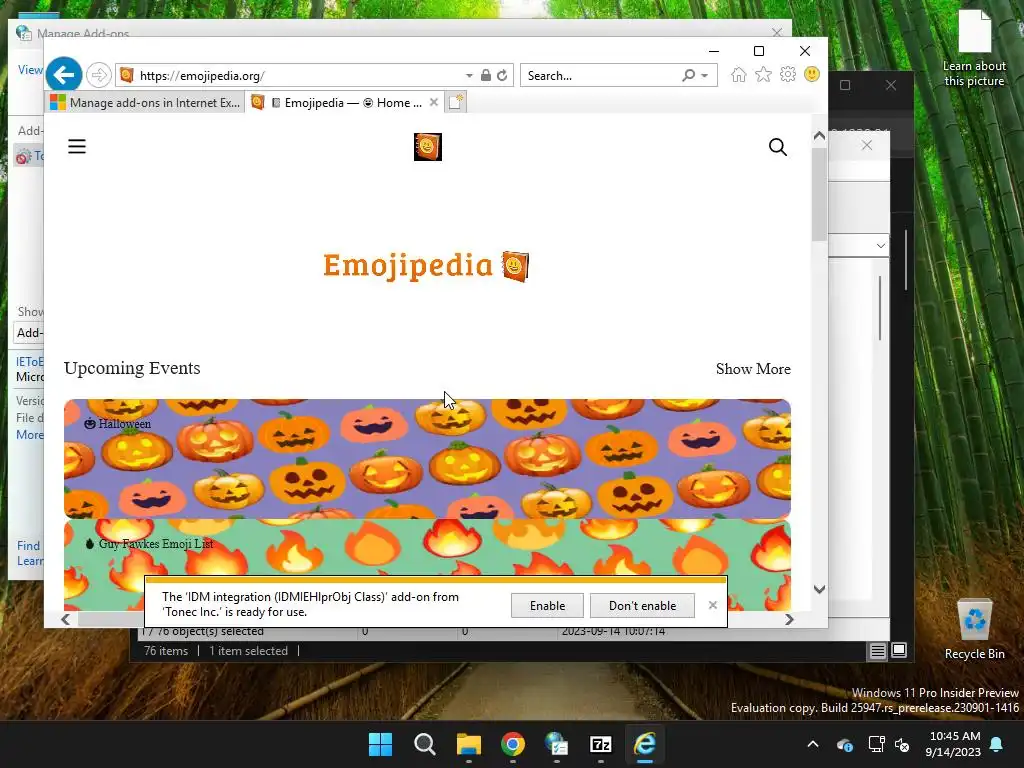The width and height of the screenshot is (1024, 768).
Task: Open taskbar Search
Action: point(424,744)
